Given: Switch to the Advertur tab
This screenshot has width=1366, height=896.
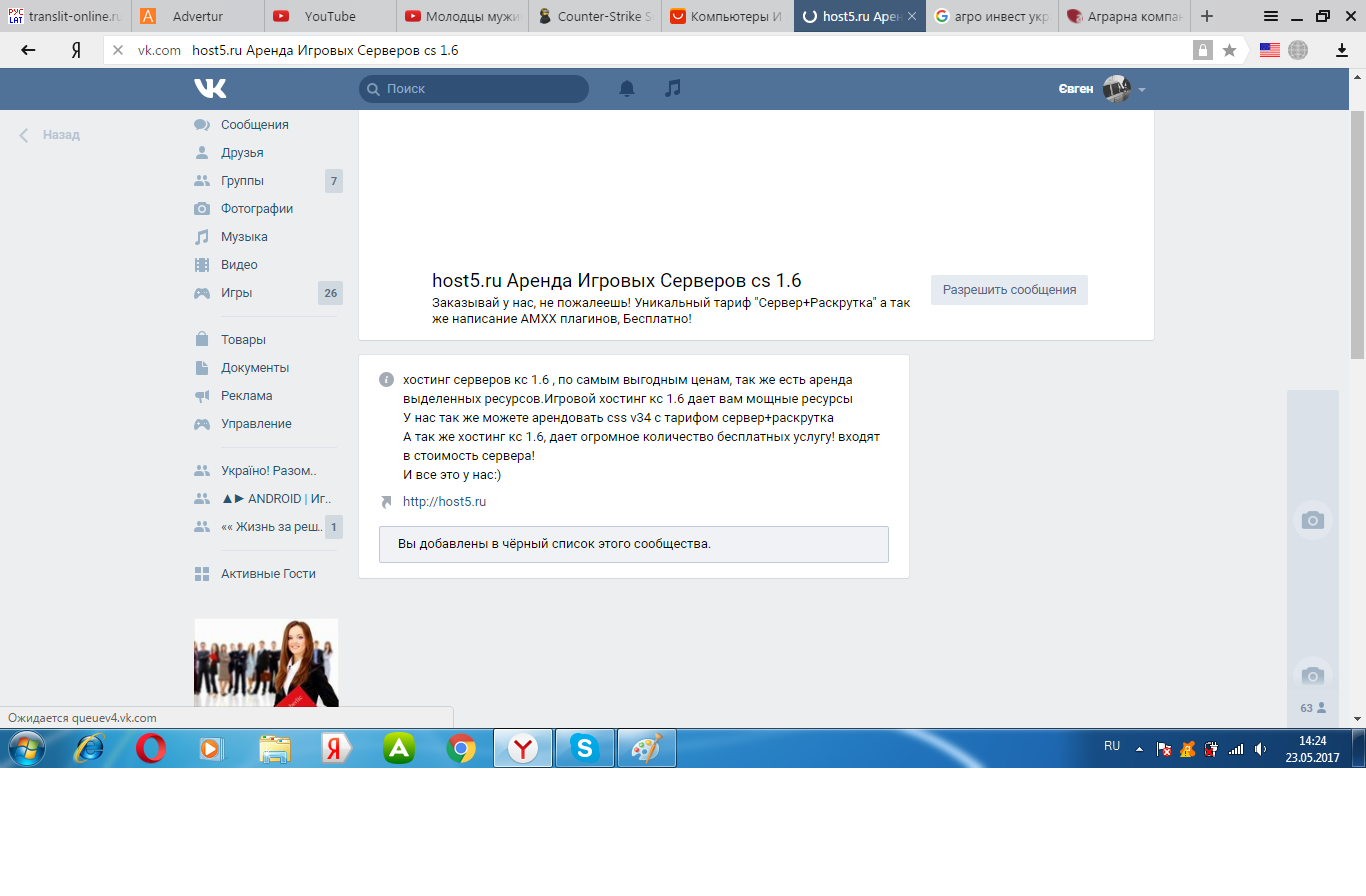Looking at the screenshot, I should [x=199, y=16].
